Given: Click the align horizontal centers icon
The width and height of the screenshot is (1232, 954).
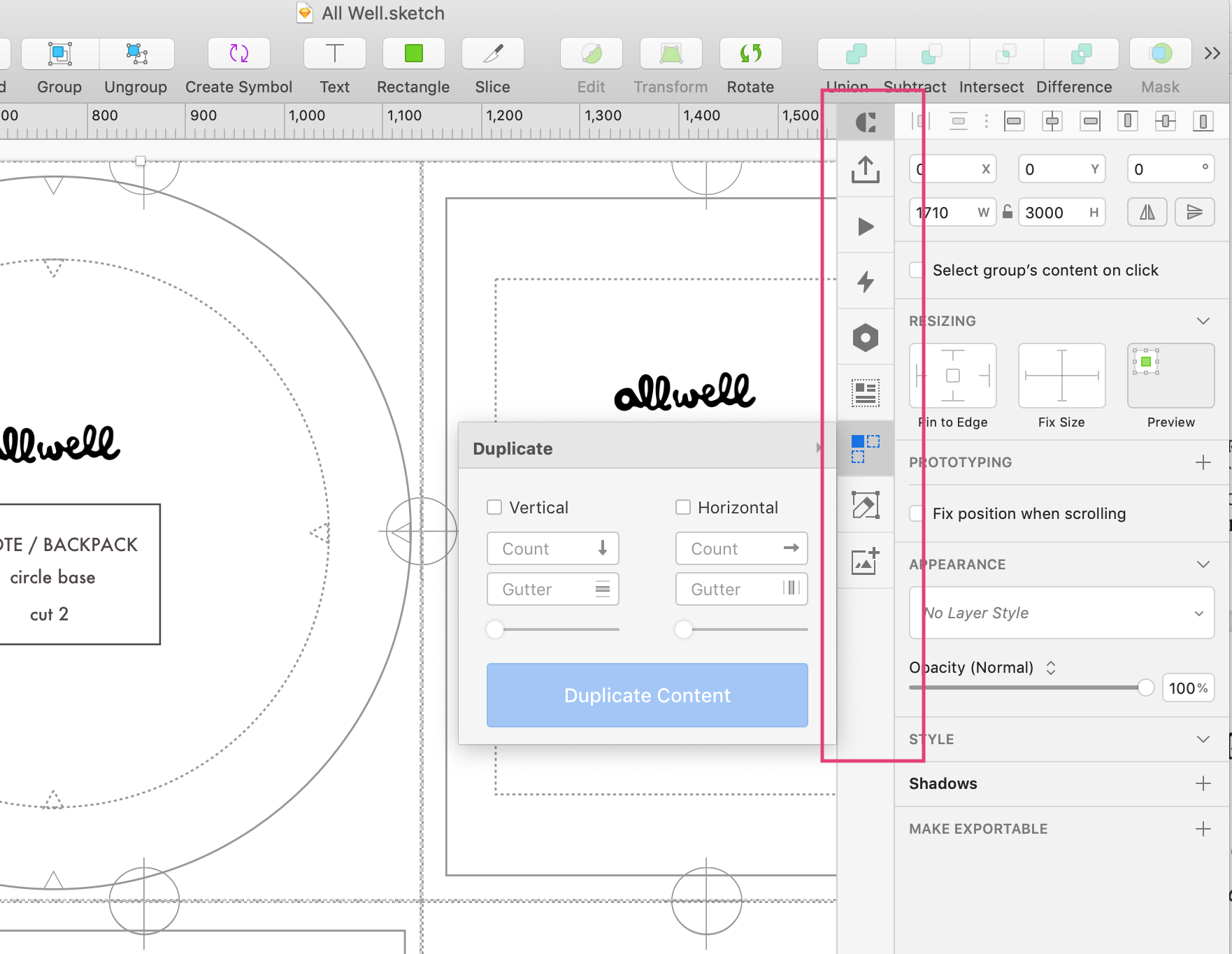Looking at the screenshot, I should tap(1052, 122).
